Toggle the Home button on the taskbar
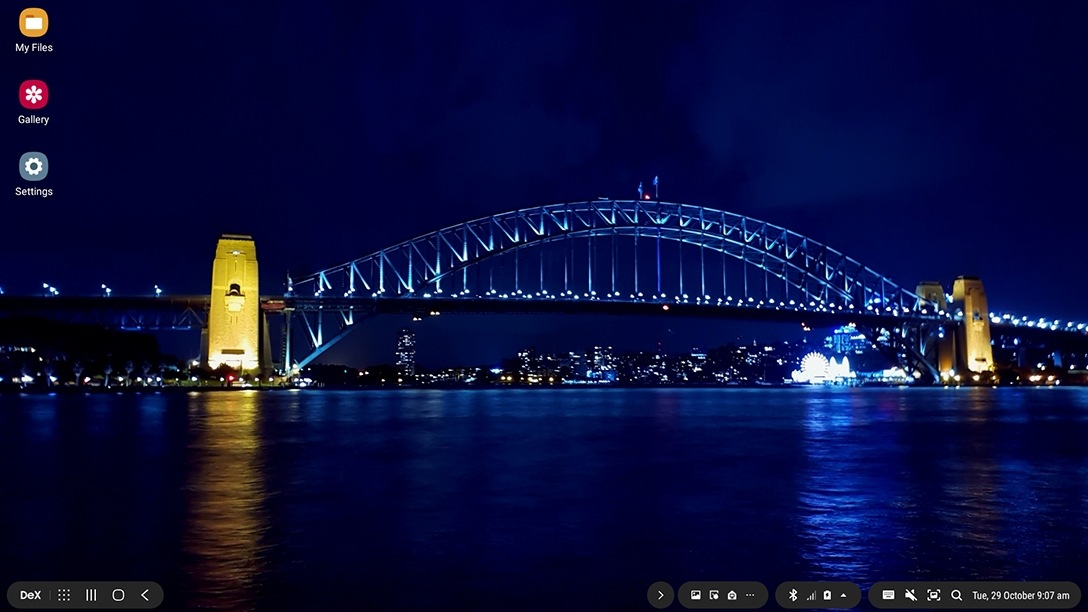1088x612 pixels. [118, 594]
